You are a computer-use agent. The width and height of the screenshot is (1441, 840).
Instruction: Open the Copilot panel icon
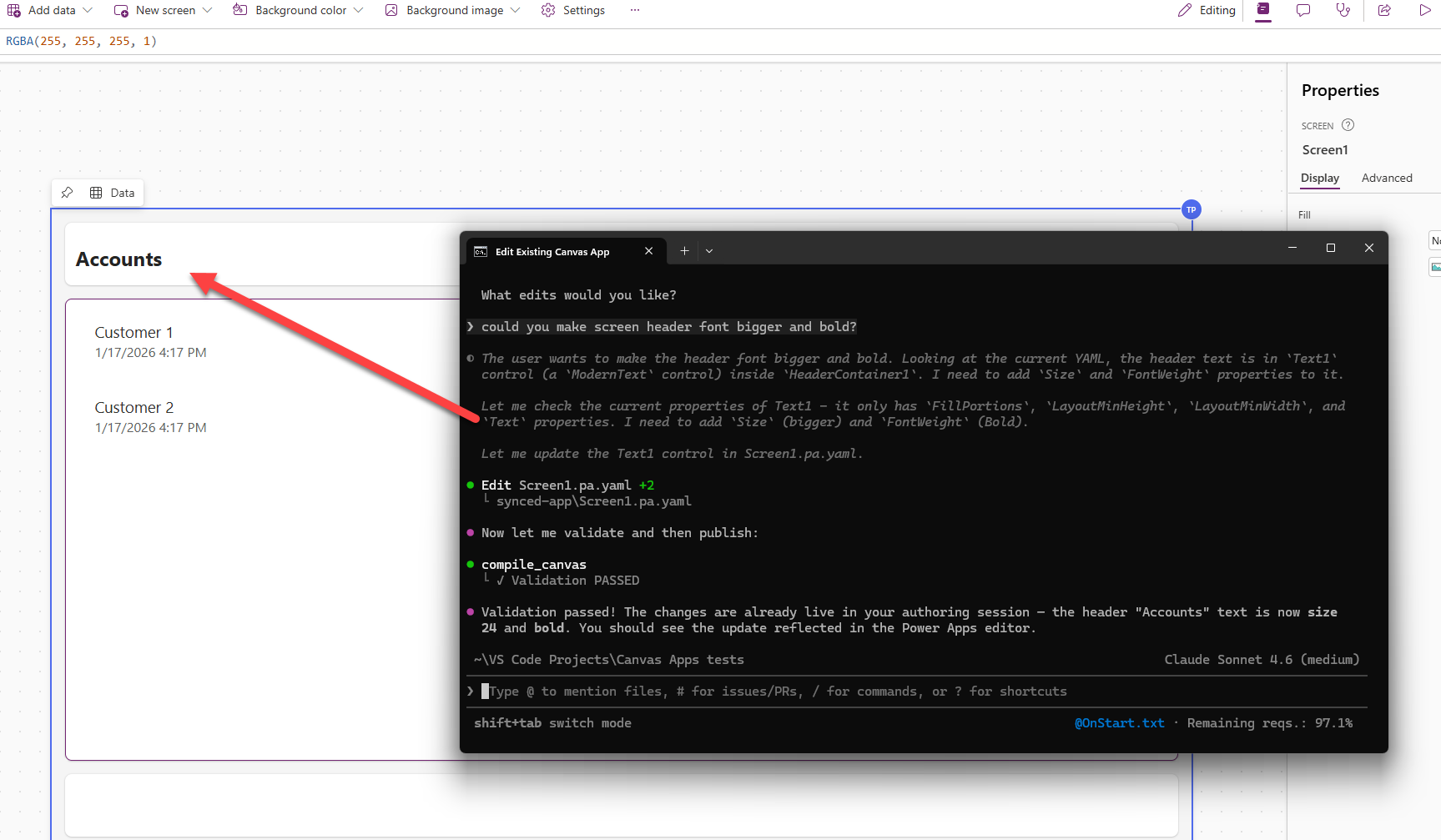(1263, 10)
